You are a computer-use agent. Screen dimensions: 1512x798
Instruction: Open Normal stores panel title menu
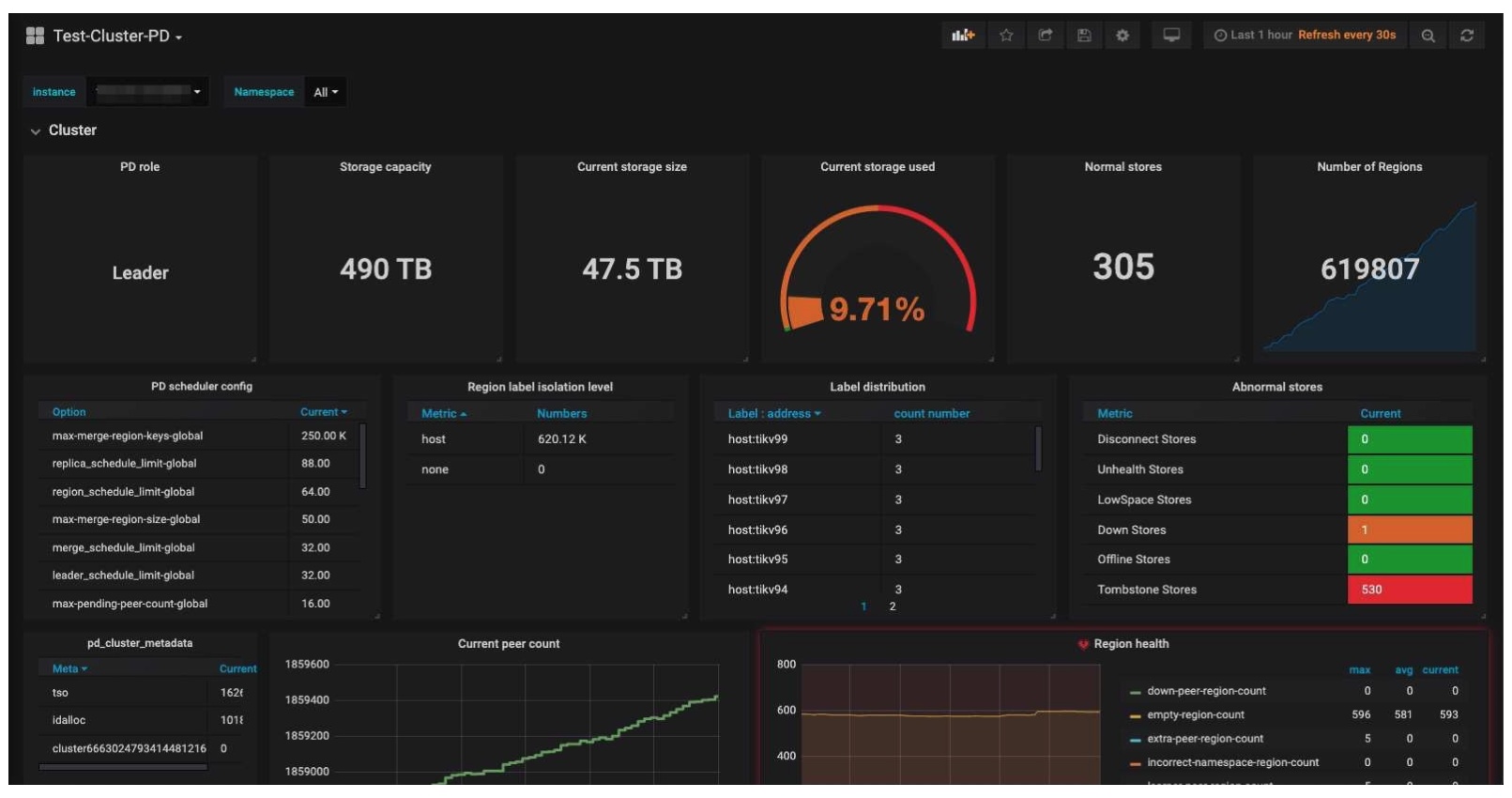pyautogui.click(x=1123, y=167)
